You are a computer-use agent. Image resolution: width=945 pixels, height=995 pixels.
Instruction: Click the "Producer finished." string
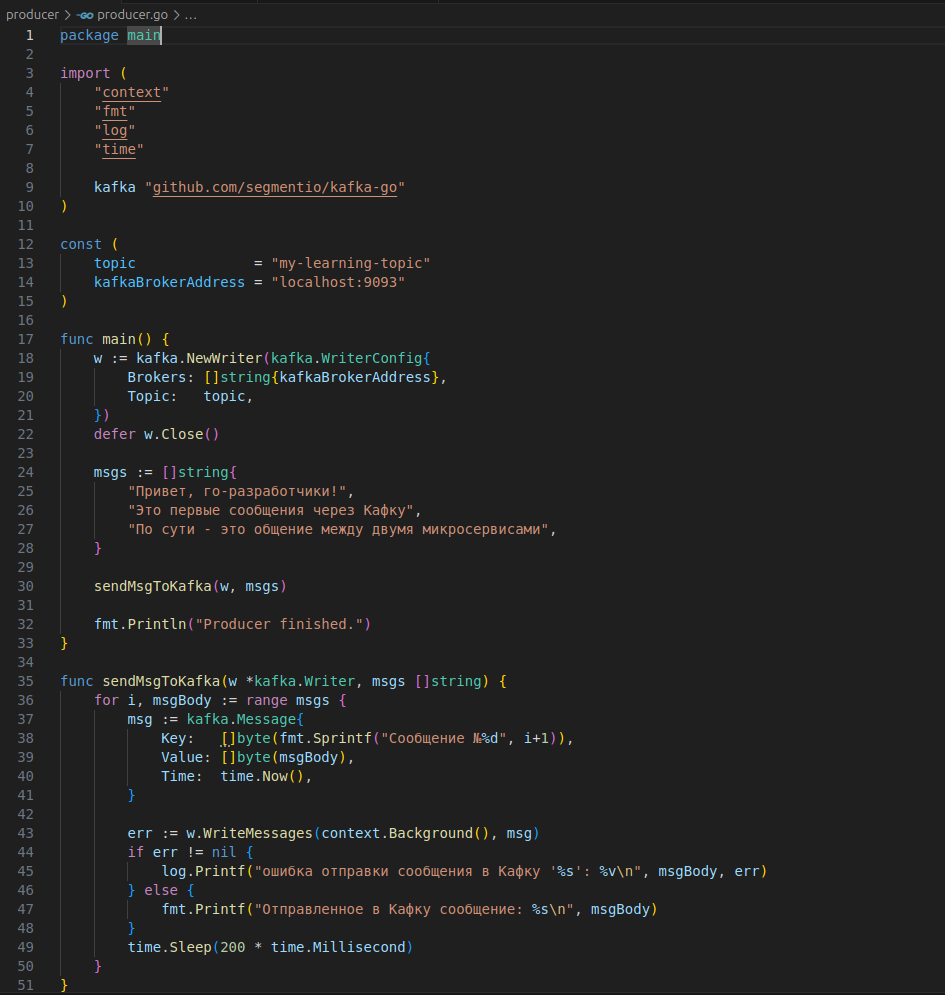tap(279, 624)
